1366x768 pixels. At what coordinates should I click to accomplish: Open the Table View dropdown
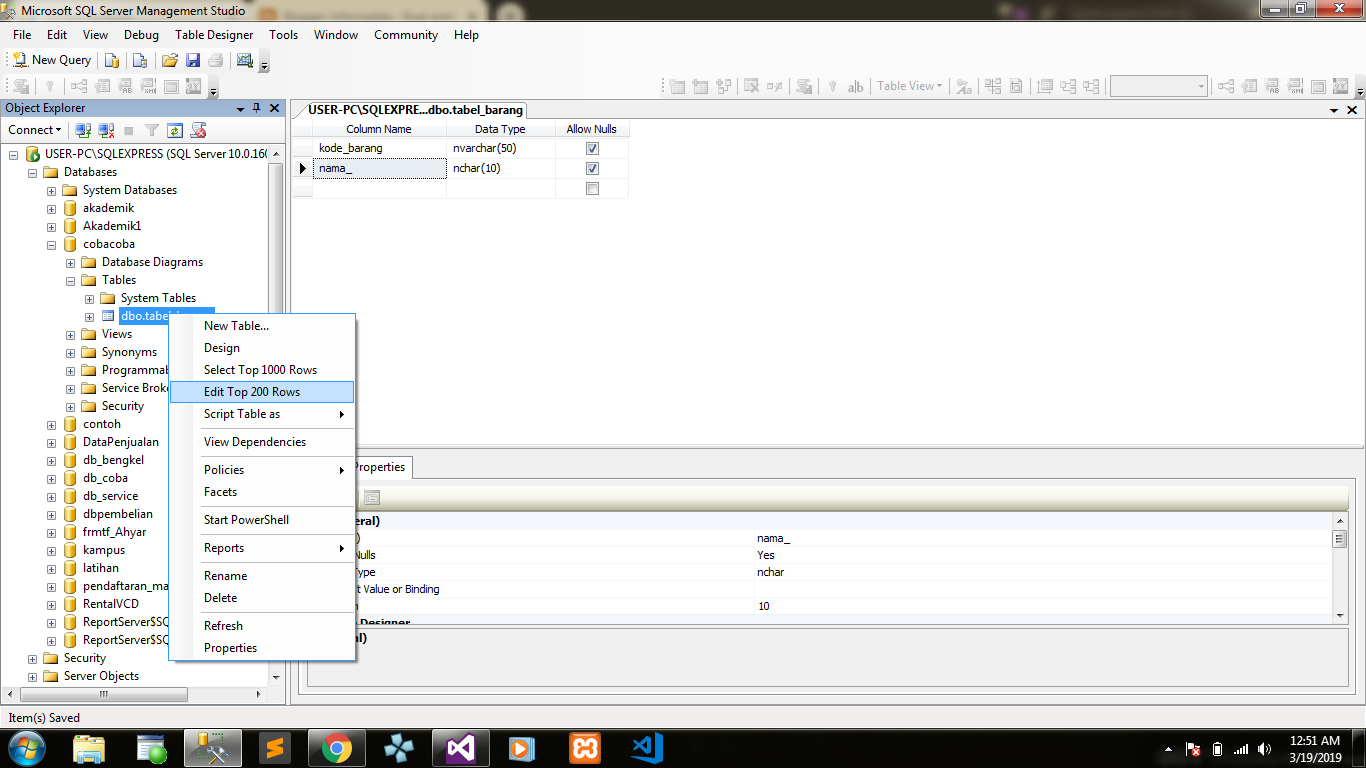[909, 86]
